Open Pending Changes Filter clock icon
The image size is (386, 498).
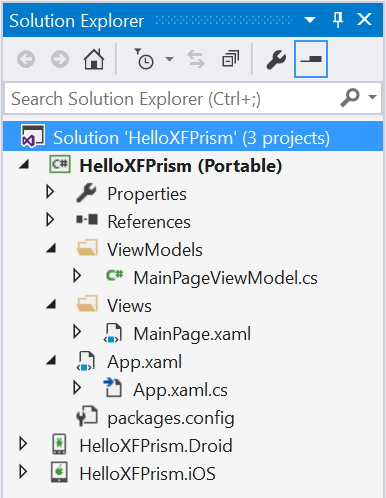(x=144, y=59)
